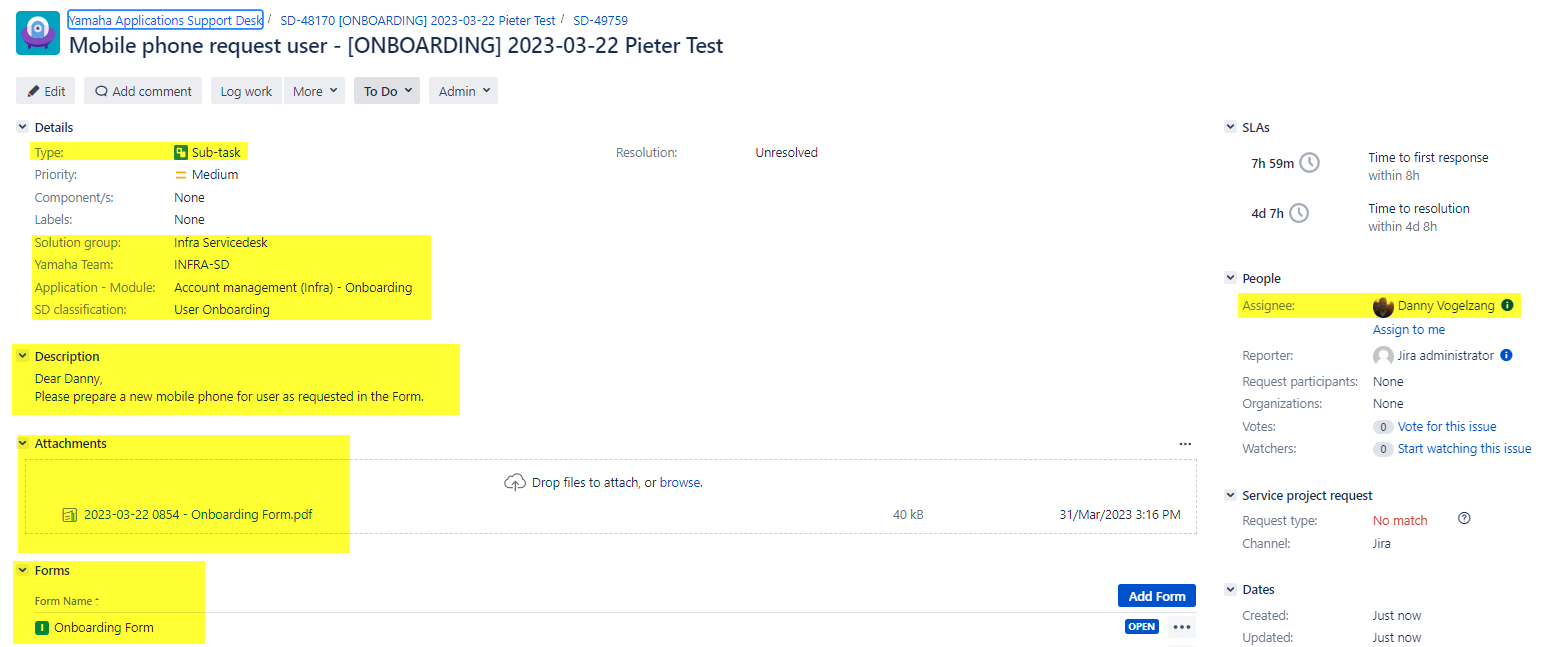Click the Watchers count badge

click(x=1383, y=449)
